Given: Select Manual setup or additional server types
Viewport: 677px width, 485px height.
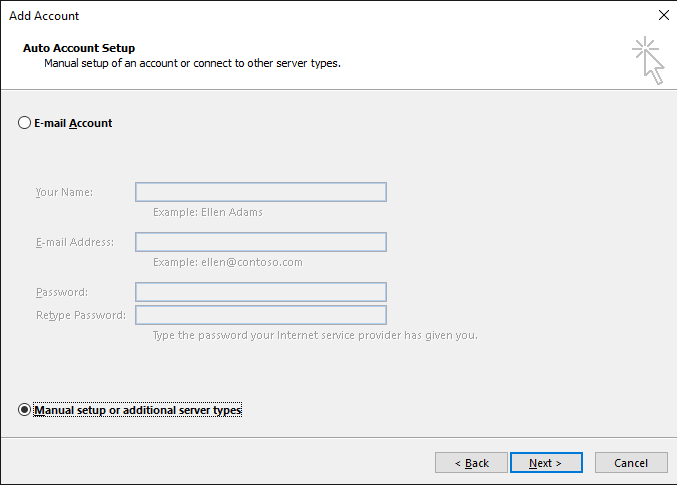Looking at the screenshot, I should (24, 409).
